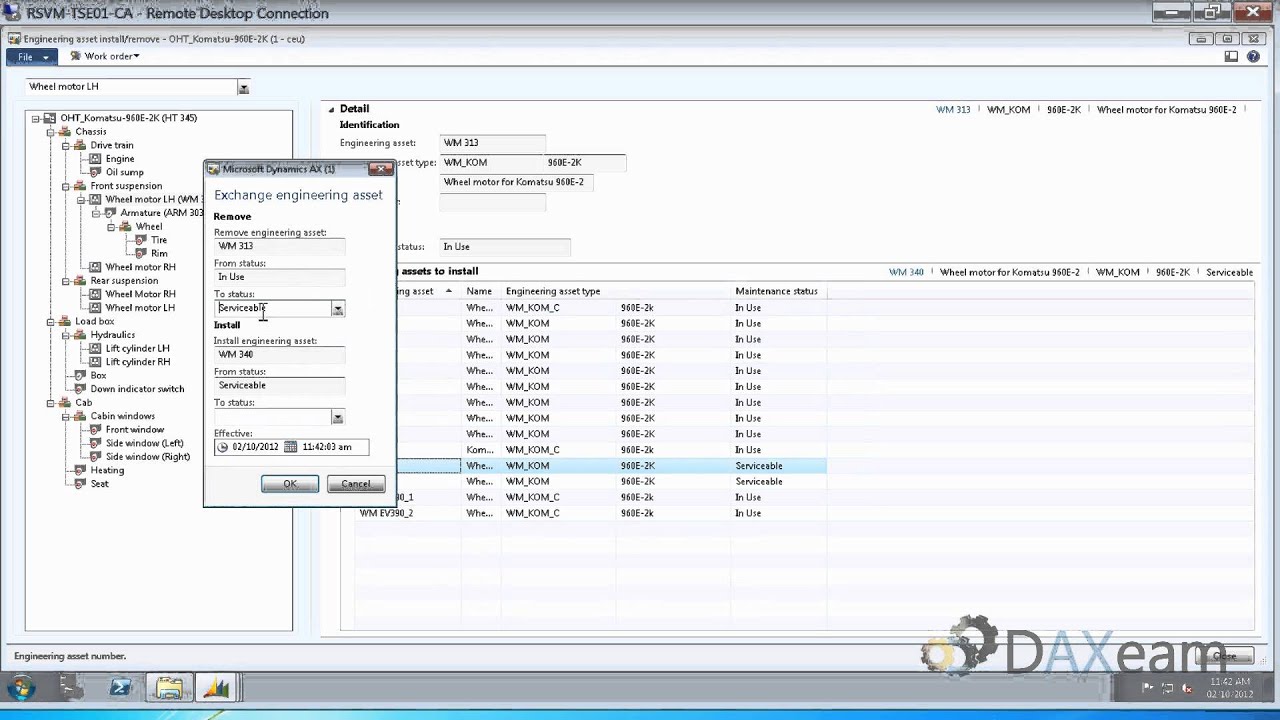Open Windows Start menu
The image size is (1280, 720).
[21, 688]
